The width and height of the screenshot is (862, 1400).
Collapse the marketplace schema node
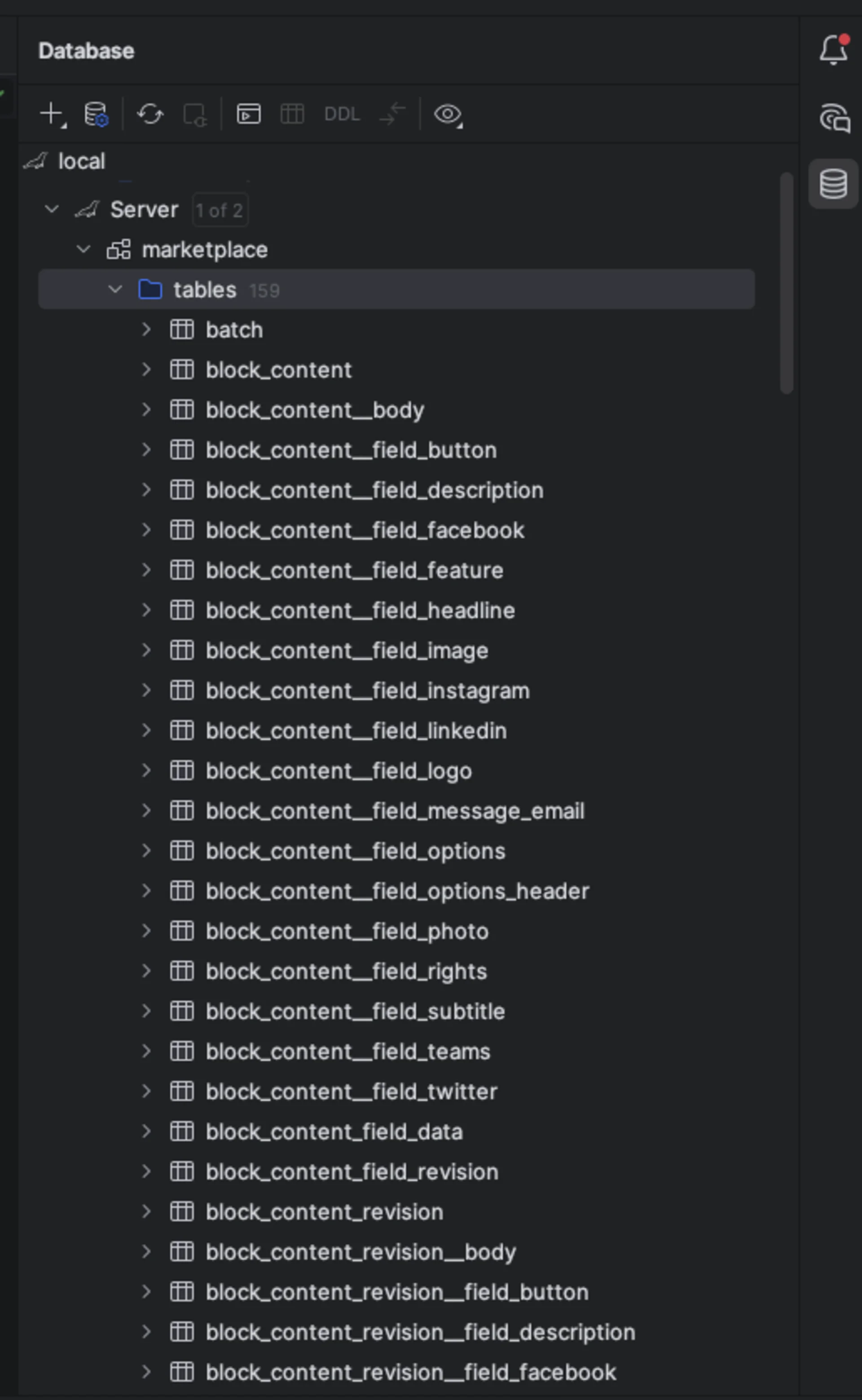(83, 249)
